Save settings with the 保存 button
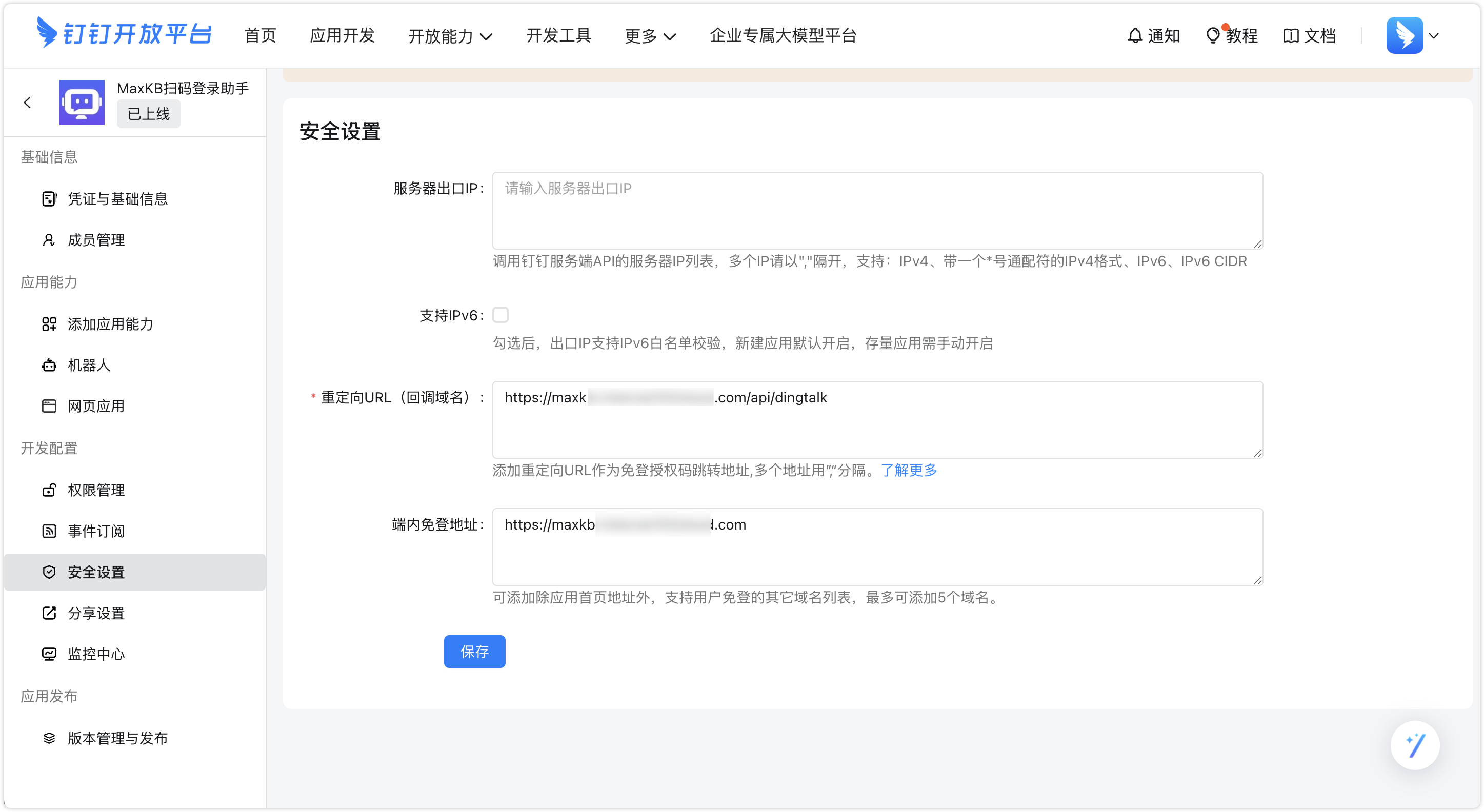This screenshot has width=1484, height=812. point(474,652)
